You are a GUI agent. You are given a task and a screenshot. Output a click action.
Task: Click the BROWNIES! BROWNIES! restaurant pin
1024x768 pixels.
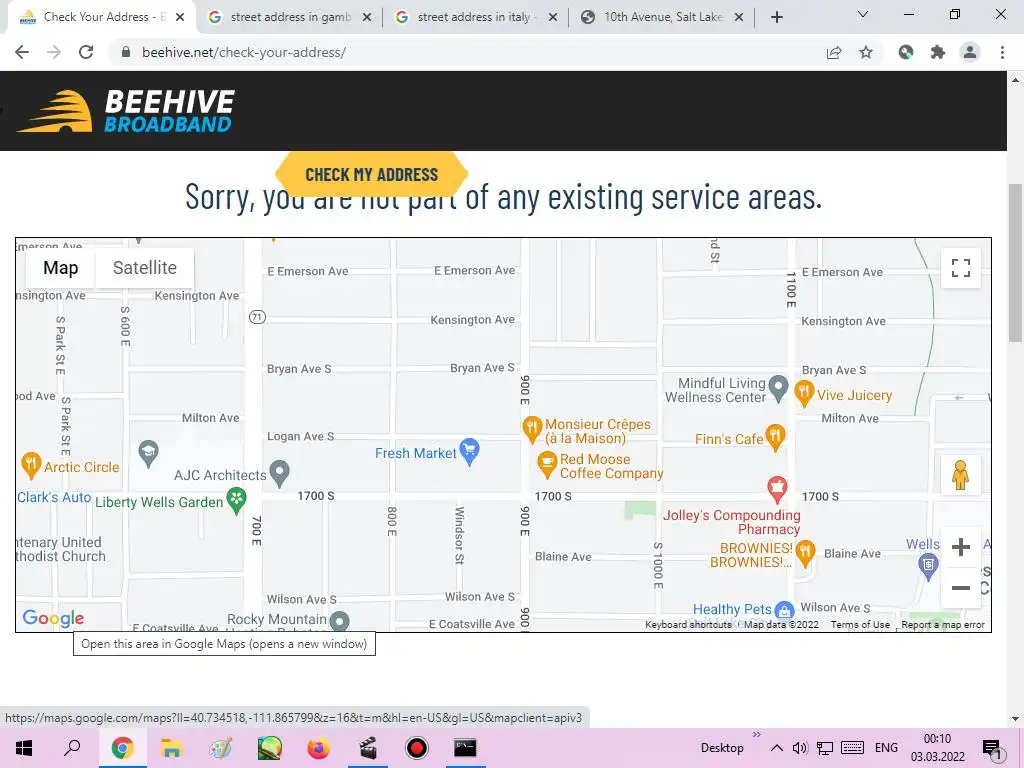click(805, 552)
